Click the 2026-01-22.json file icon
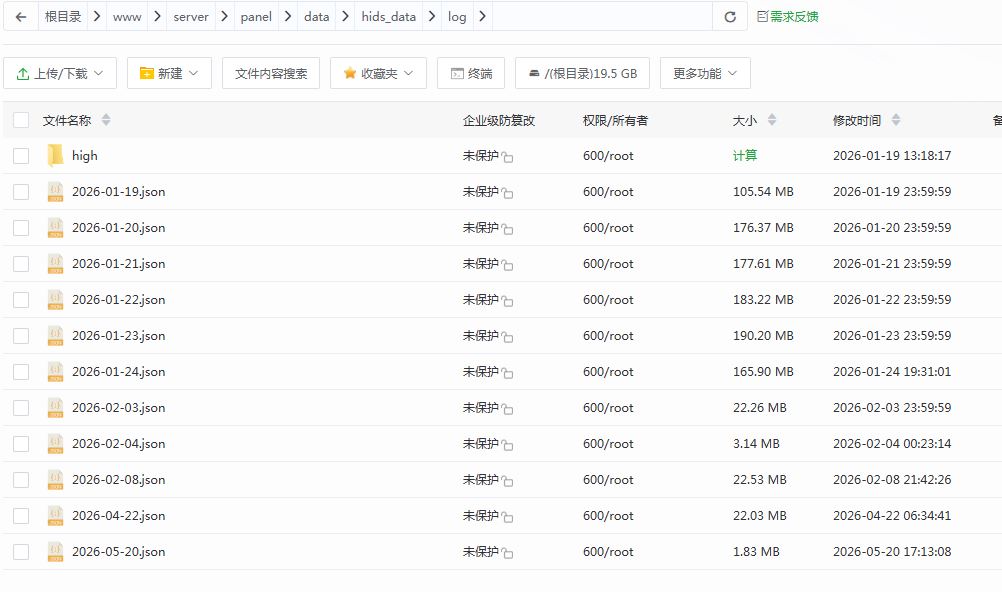Viewport: 1002px width, 592px height. tap(56, 300)
